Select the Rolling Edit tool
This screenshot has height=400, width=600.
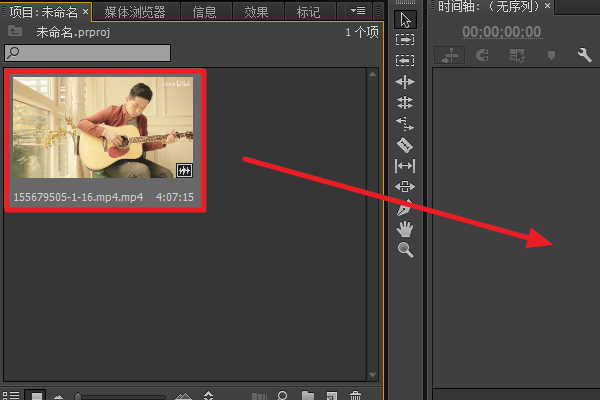(405, 103)
